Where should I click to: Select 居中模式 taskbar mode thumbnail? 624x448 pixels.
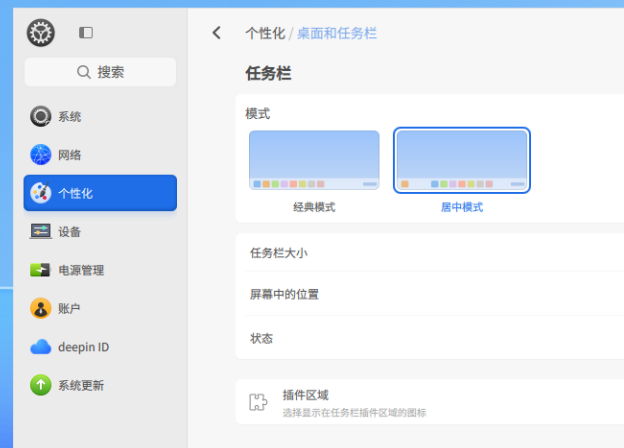click(462, 160)
